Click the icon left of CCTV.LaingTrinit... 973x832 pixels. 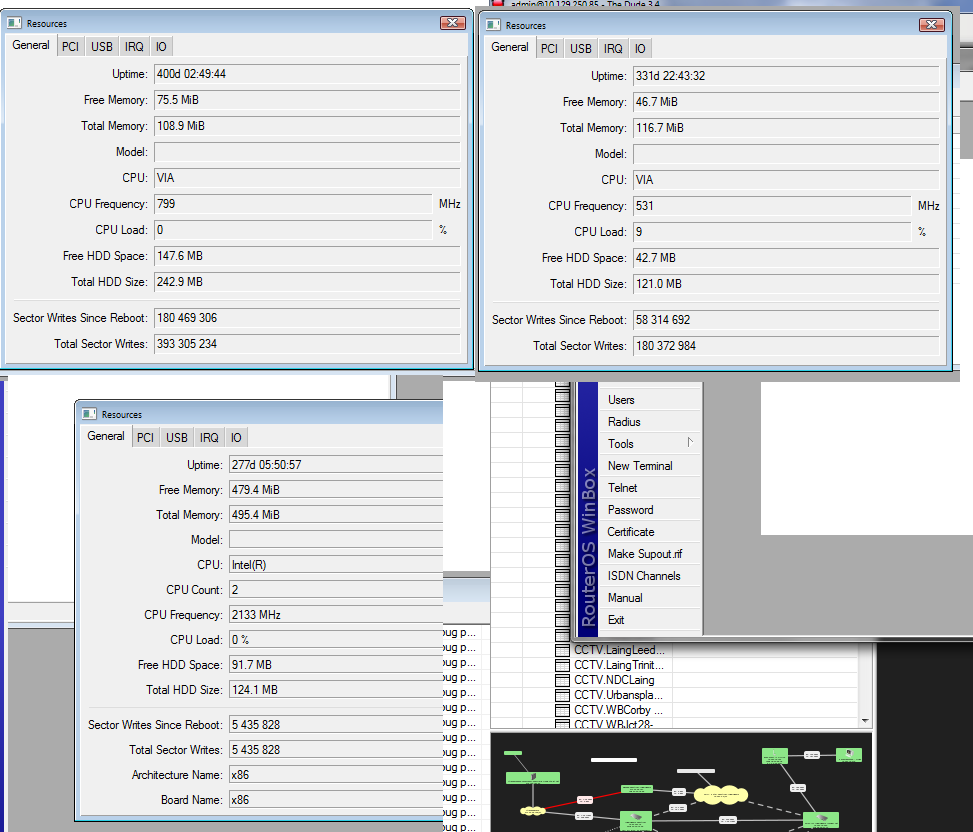562,665
